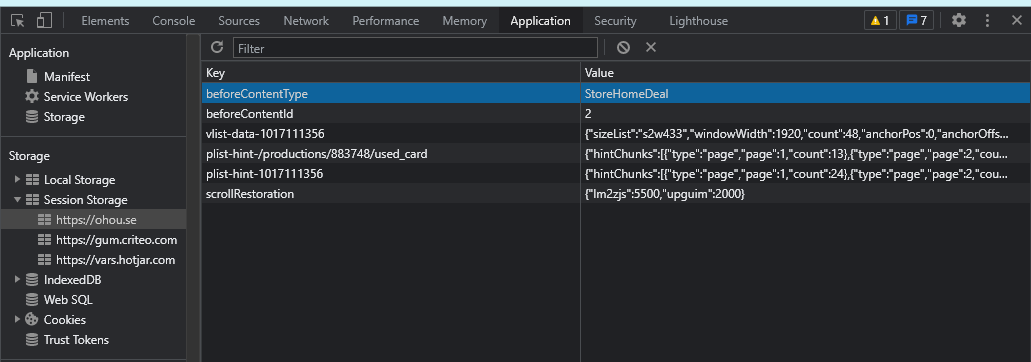Screen dimensions: 1031x362
Task: Focus the Filter input field
Action: pyautogui.click(x=415, y=48)
